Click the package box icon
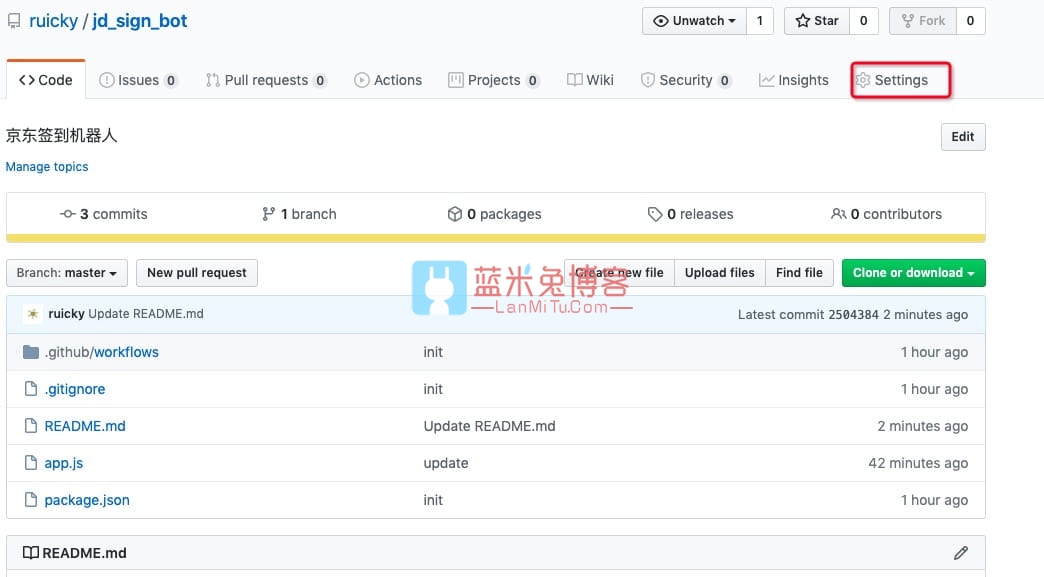The width and height of the screenshot is (1044, 577). [455, 214]
